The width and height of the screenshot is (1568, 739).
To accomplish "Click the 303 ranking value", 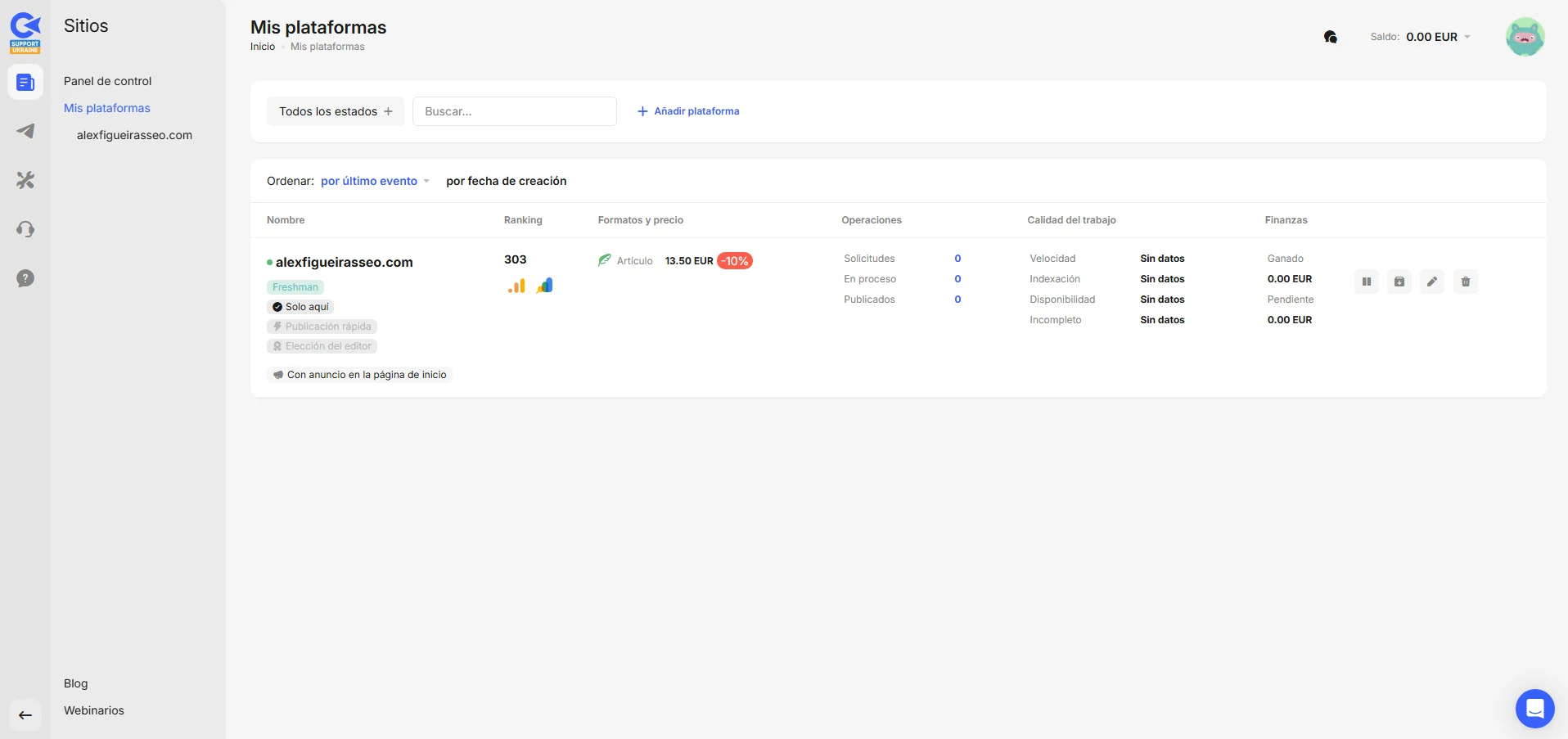I will point(516,259).
